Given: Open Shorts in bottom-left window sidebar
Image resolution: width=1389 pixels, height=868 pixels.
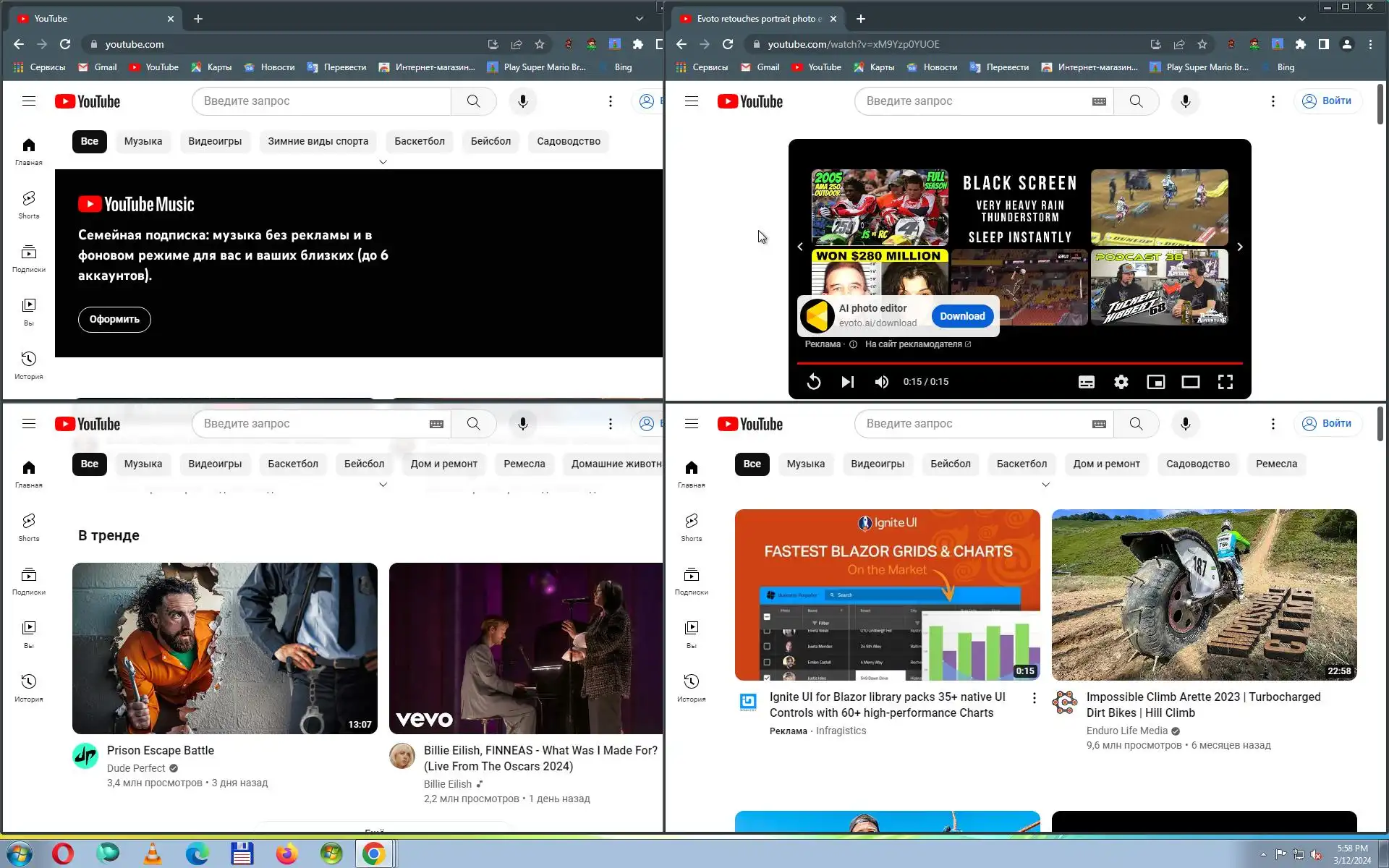Looking at the screenshot, I should (29, 527).
